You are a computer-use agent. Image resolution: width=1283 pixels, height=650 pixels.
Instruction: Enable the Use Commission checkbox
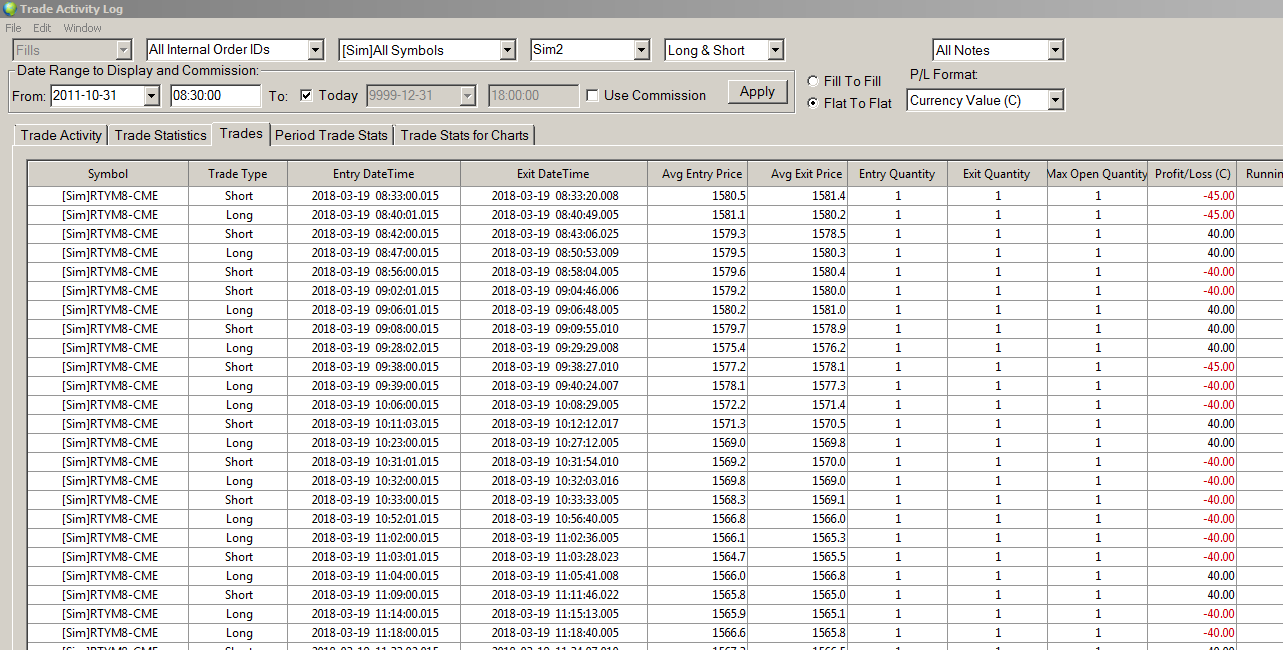tap(593, 96)
